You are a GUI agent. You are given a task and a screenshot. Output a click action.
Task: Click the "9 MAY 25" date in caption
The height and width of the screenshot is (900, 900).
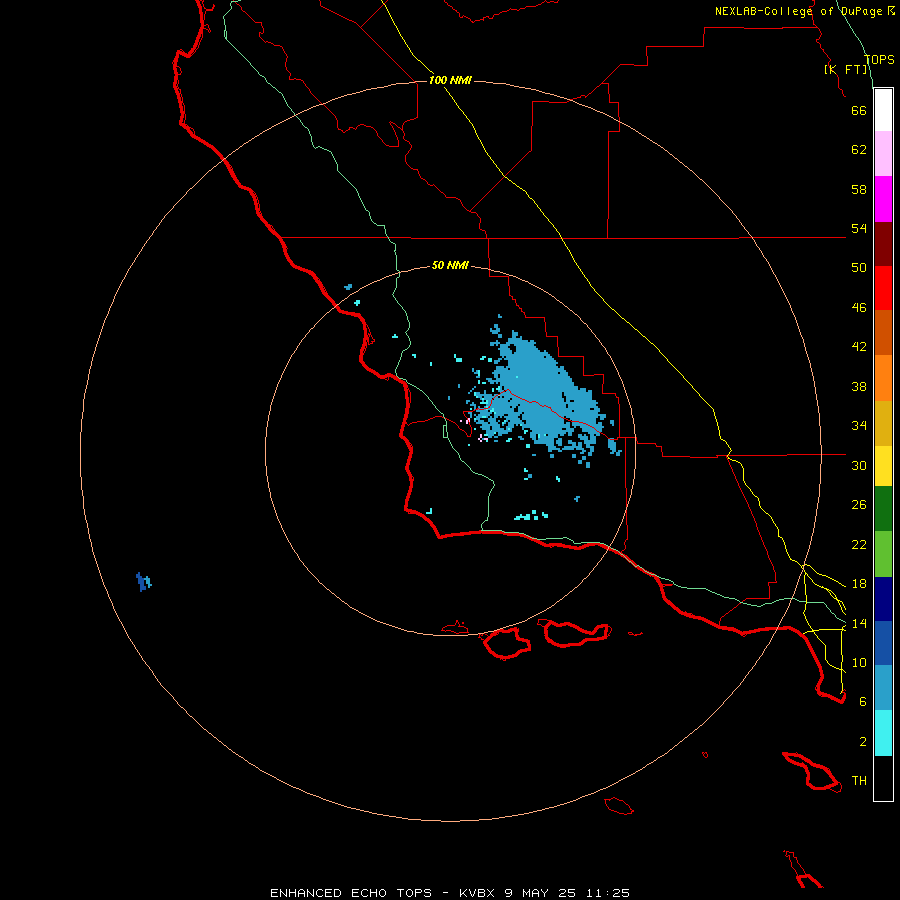(x=541, y=893)
